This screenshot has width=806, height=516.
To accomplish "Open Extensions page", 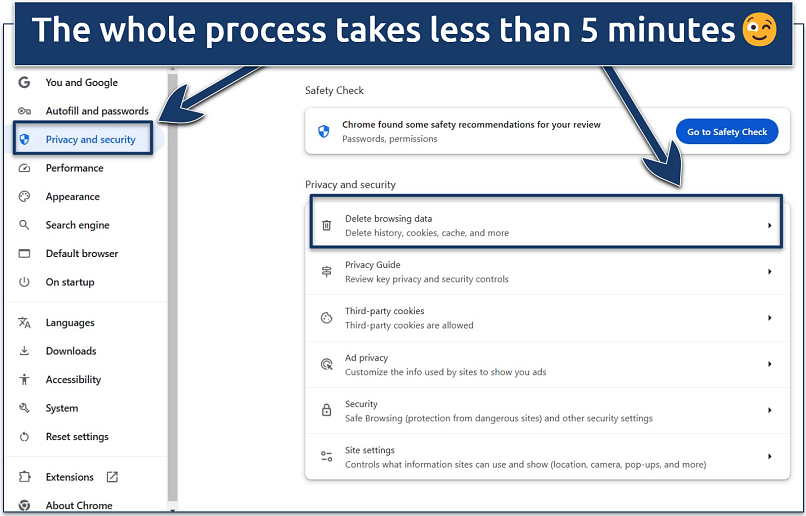I will [69, 477].
